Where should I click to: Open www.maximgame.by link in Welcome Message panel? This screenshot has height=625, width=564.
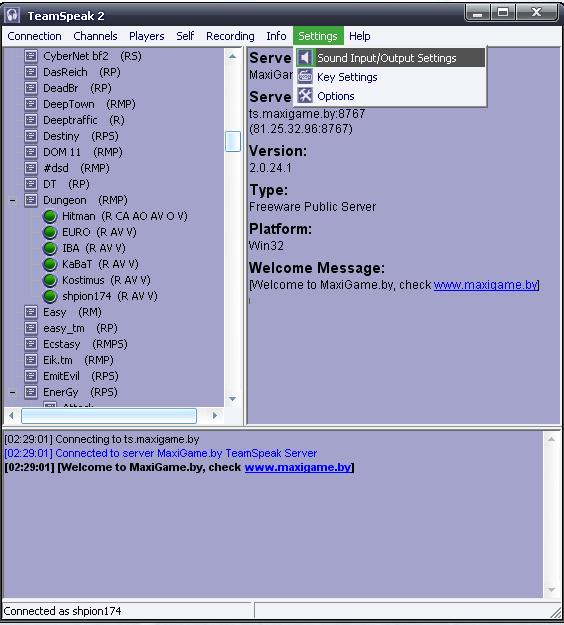pos(485,285)
